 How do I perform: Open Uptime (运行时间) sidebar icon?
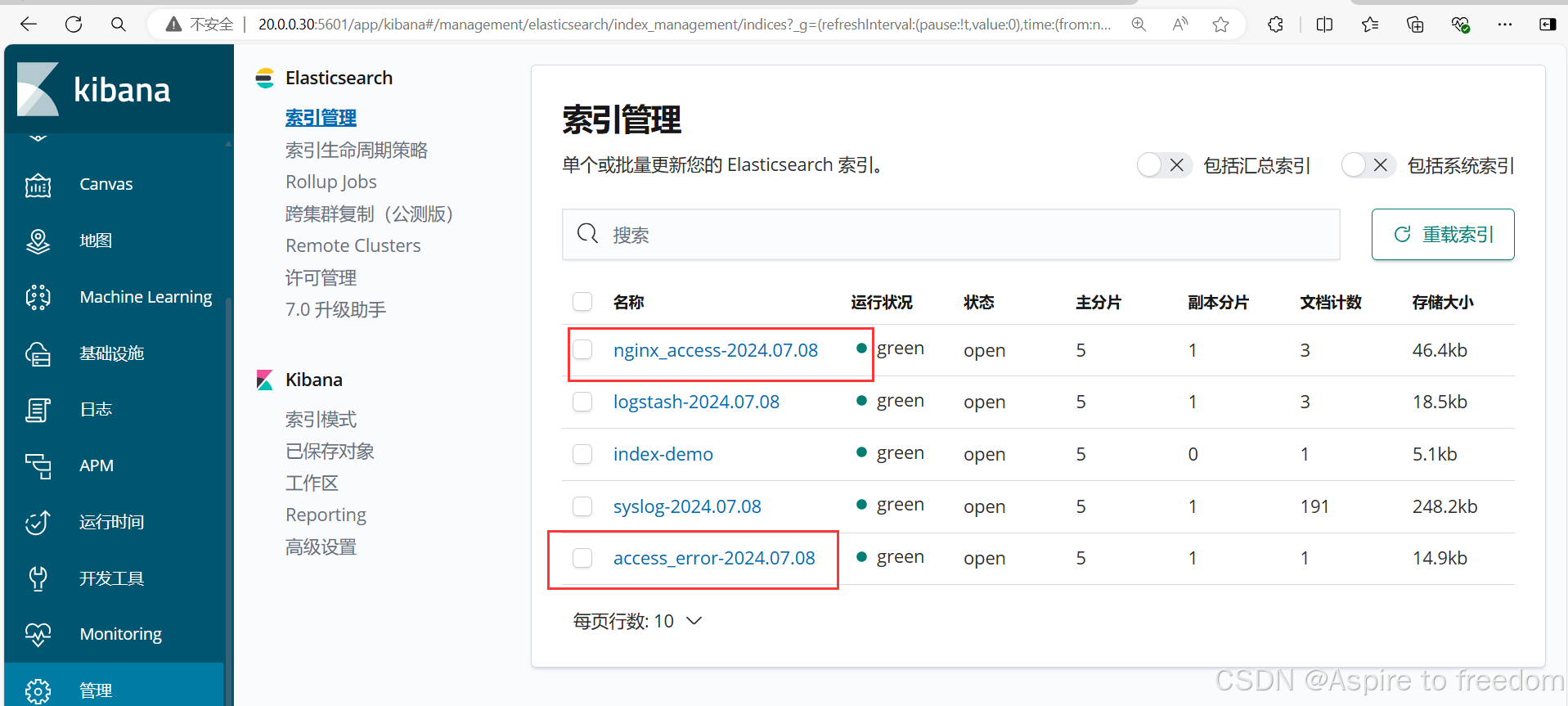(x=38, y=522)
